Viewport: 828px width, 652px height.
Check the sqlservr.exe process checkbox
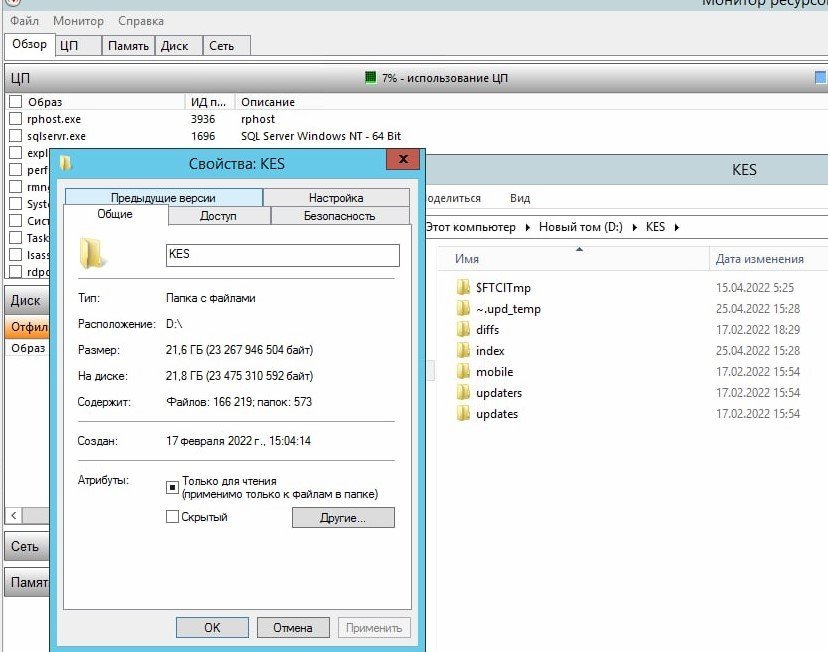[x=15, y=136]
